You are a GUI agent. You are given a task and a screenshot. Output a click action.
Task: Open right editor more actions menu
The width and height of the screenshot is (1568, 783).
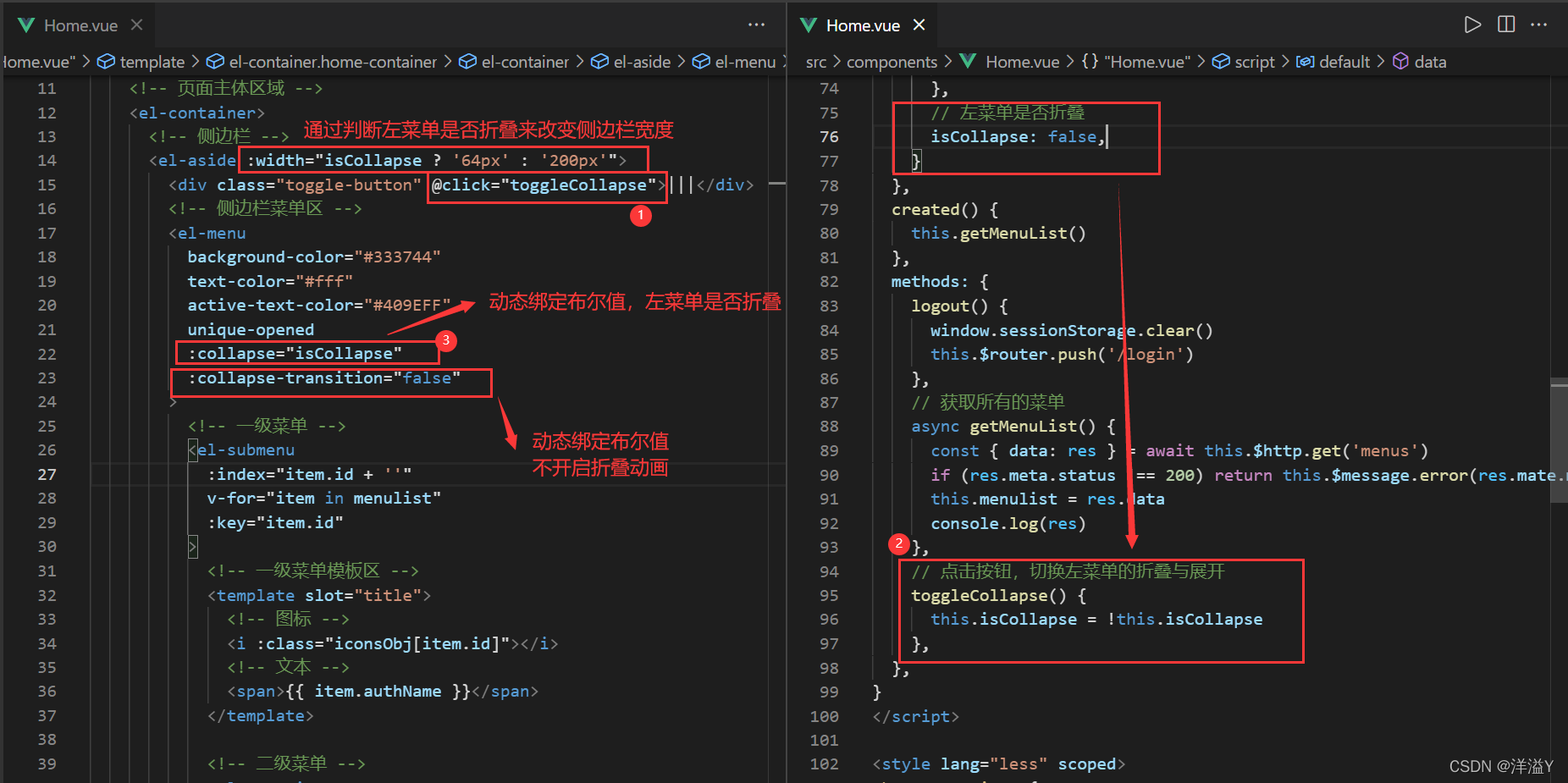[x=1539, y=25]
